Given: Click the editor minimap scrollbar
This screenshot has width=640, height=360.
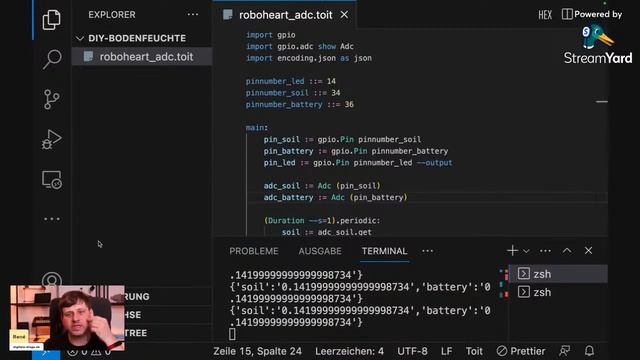Looking at the screenshot, I should [602, 102].
